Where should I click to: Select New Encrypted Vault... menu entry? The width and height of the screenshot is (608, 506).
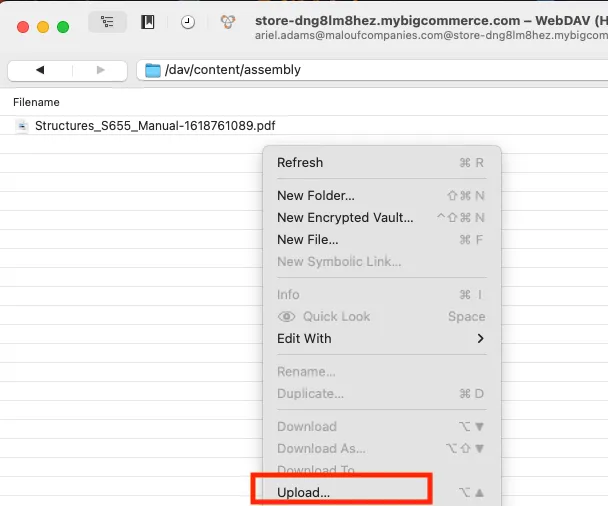[382, 218]
